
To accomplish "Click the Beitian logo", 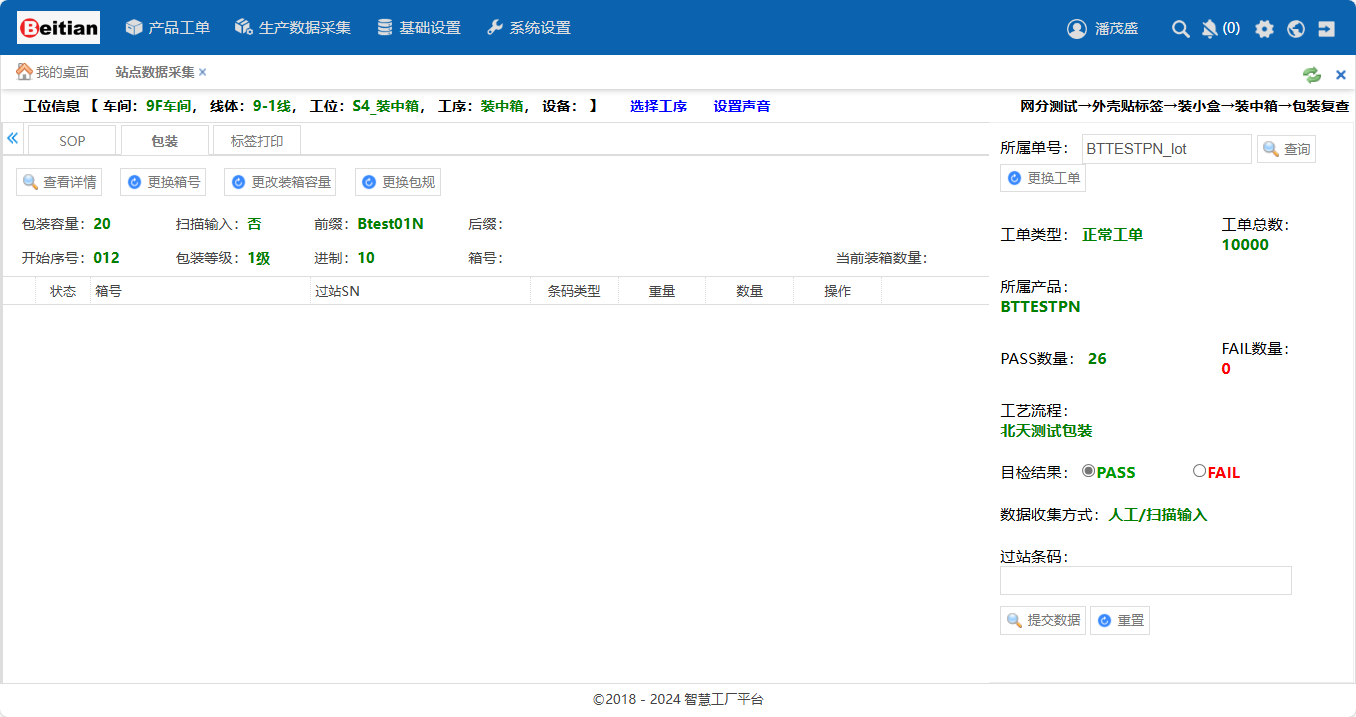I will [x=59, y=28].
